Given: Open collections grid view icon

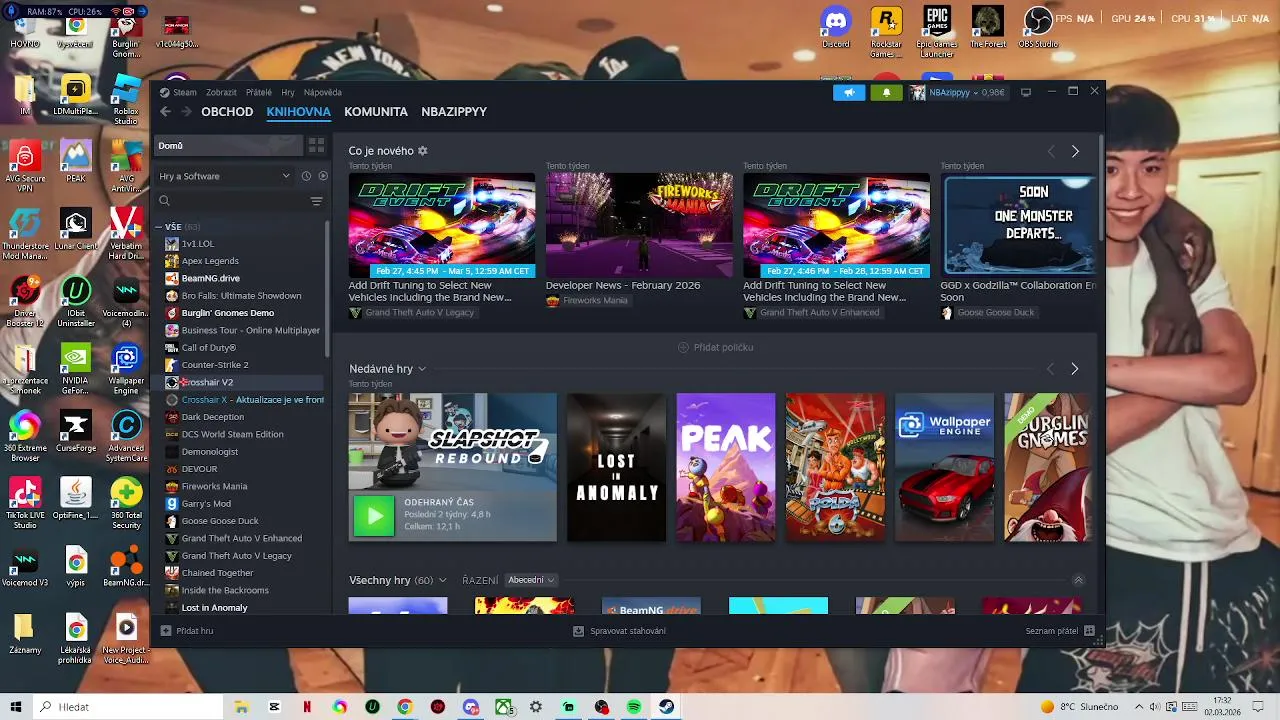Looking at the screenshot, I should [316, 146].
